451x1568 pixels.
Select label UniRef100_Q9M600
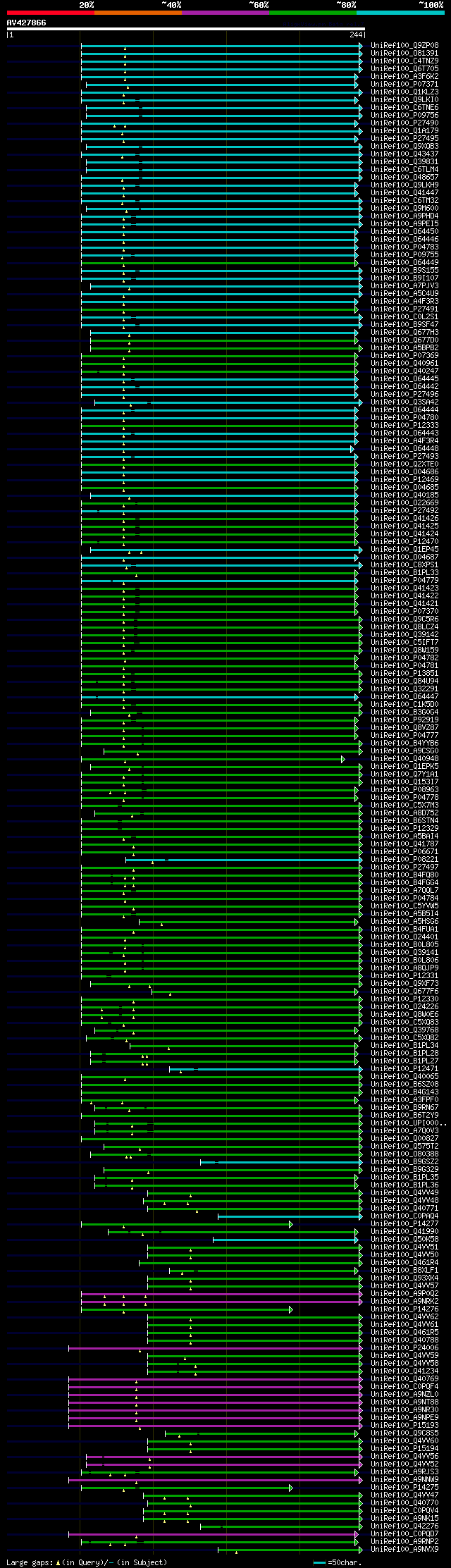[x=404, y=209]
